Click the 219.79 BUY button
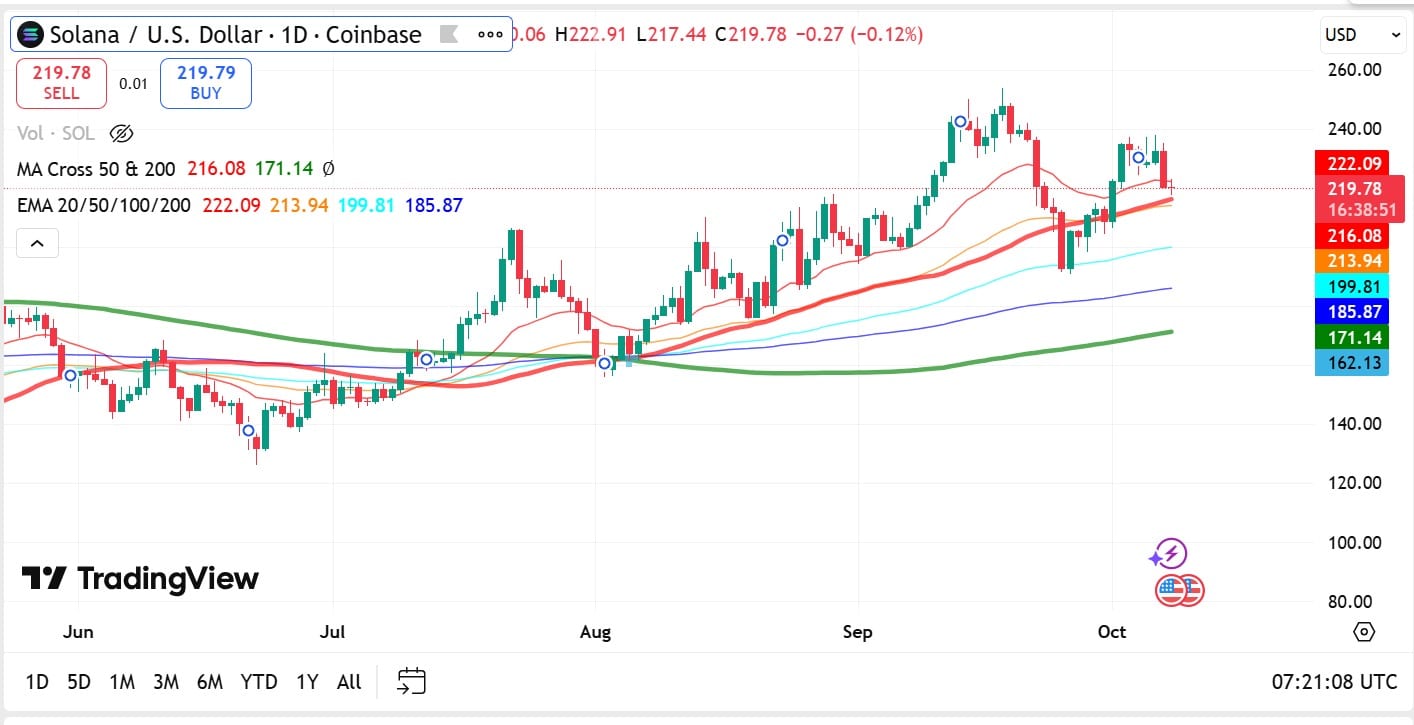 [x=205, y=83]
